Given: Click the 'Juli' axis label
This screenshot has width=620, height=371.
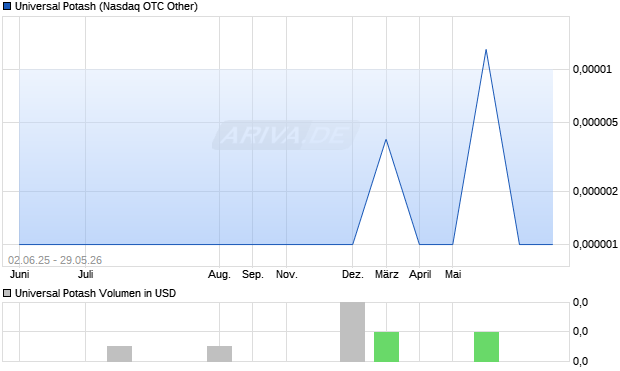Looking at the screenshot, I should click(x=85, y=274).
